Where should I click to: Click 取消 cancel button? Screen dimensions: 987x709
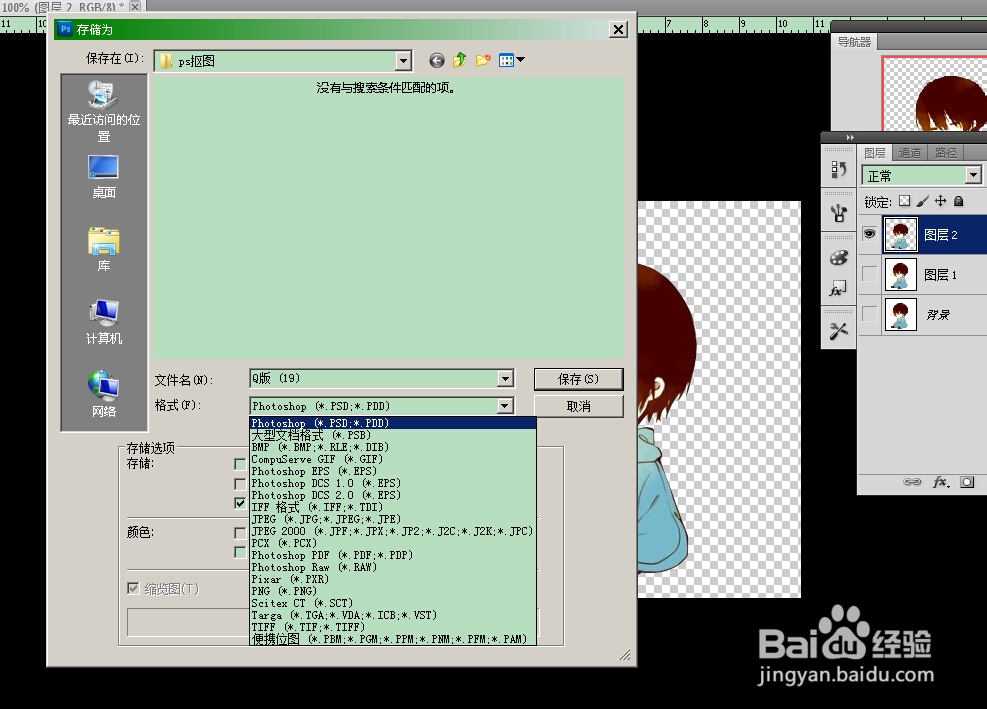click(578, 406)
